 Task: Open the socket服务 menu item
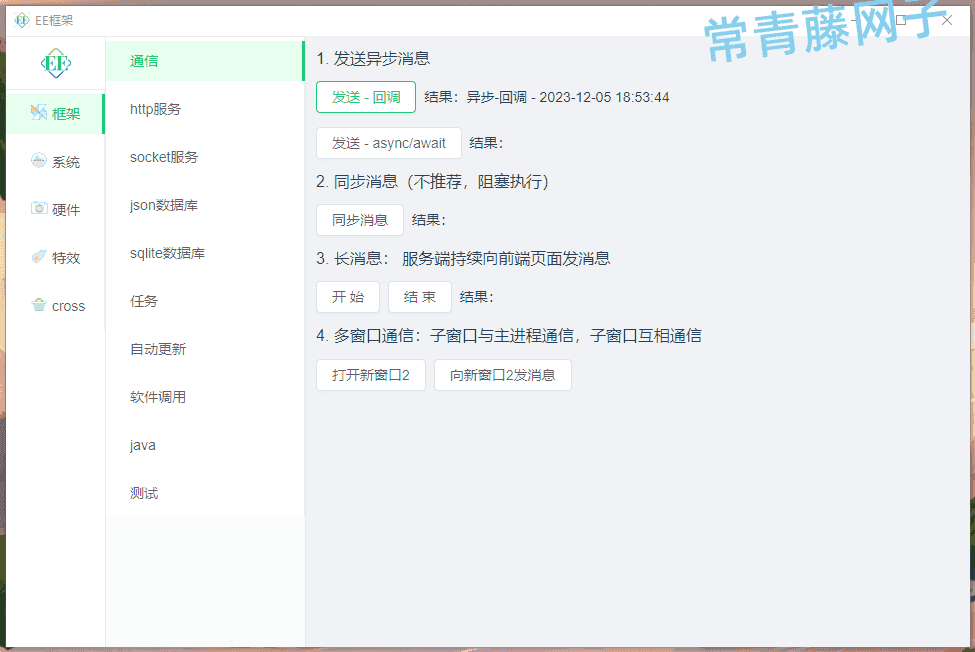click(205, 157)
